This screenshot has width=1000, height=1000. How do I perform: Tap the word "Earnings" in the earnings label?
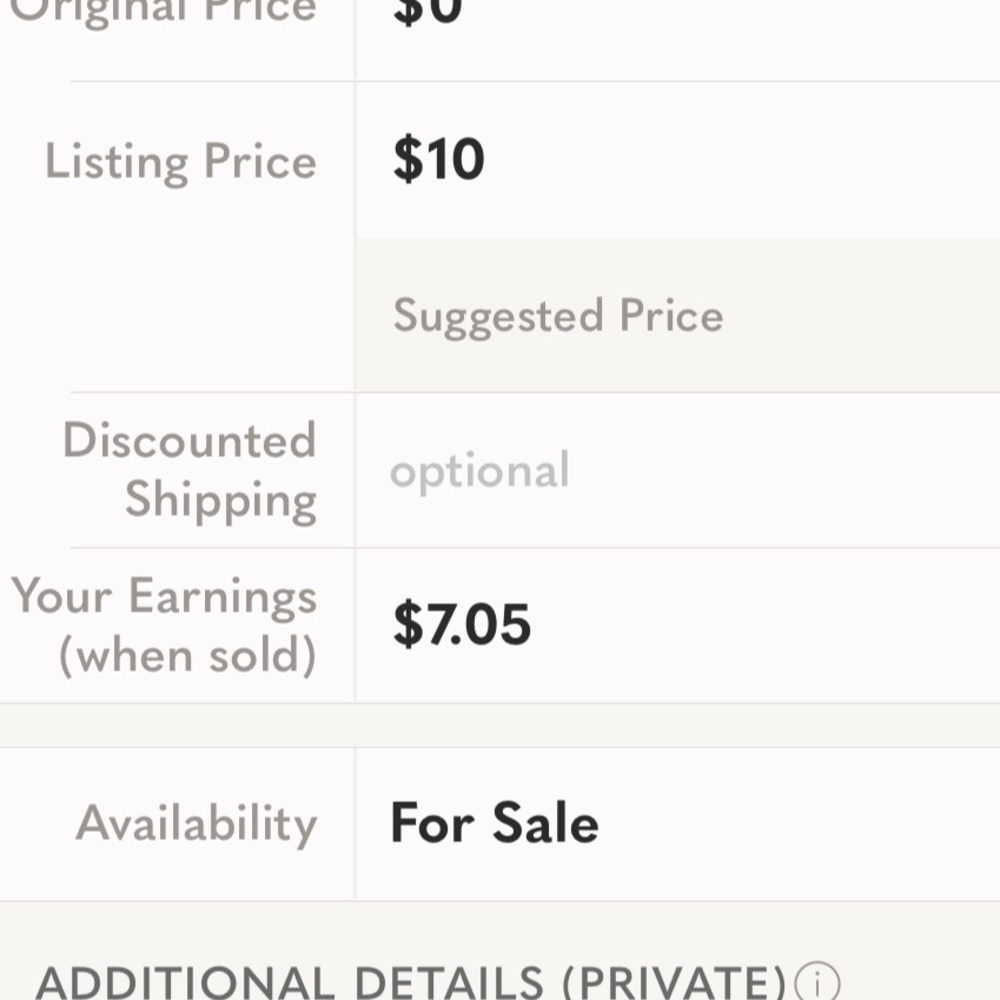point(222,598)
